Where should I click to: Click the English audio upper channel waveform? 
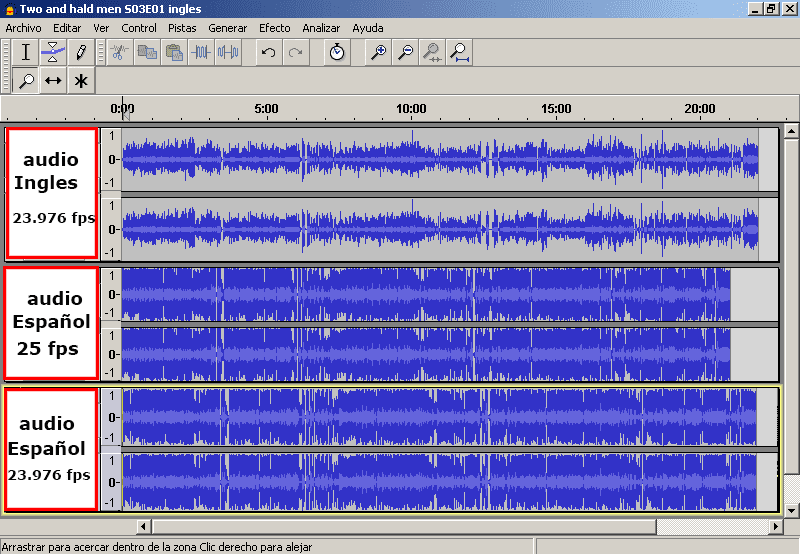[x=440, y=160]
